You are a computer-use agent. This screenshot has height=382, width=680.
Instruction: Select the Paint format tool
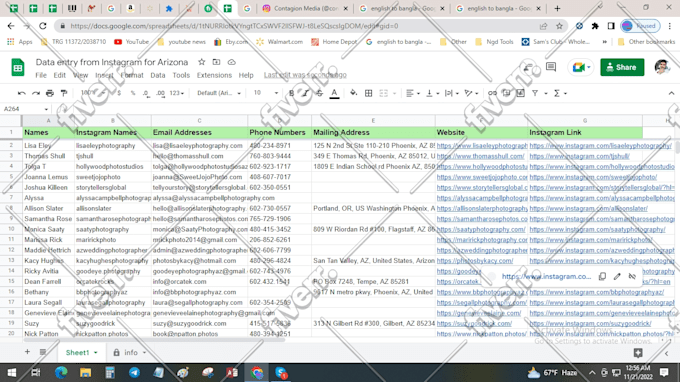pyautogui.click(x=64, y=93)
